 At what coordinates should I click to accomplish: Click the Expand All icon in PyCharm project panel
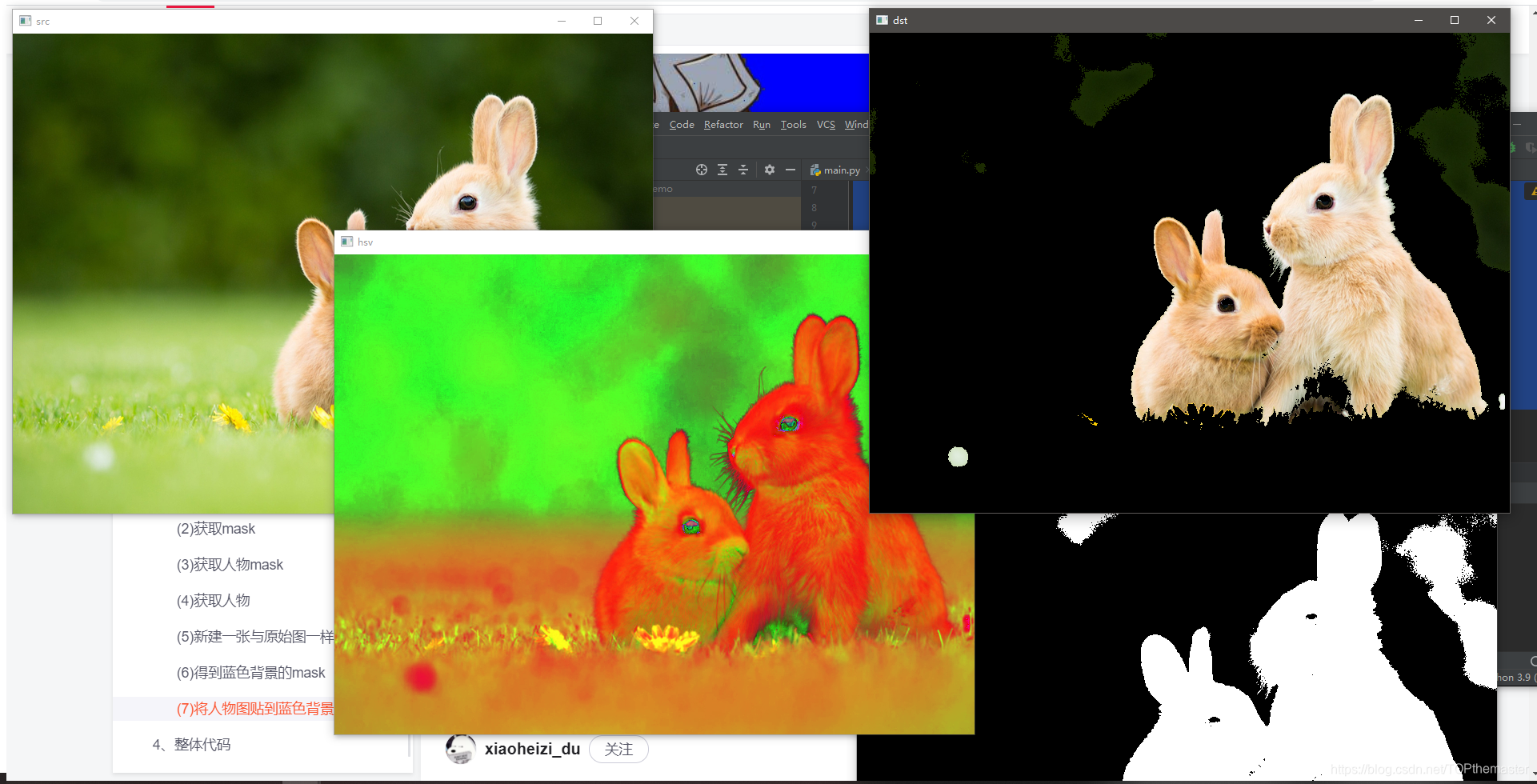coord(722,170)
